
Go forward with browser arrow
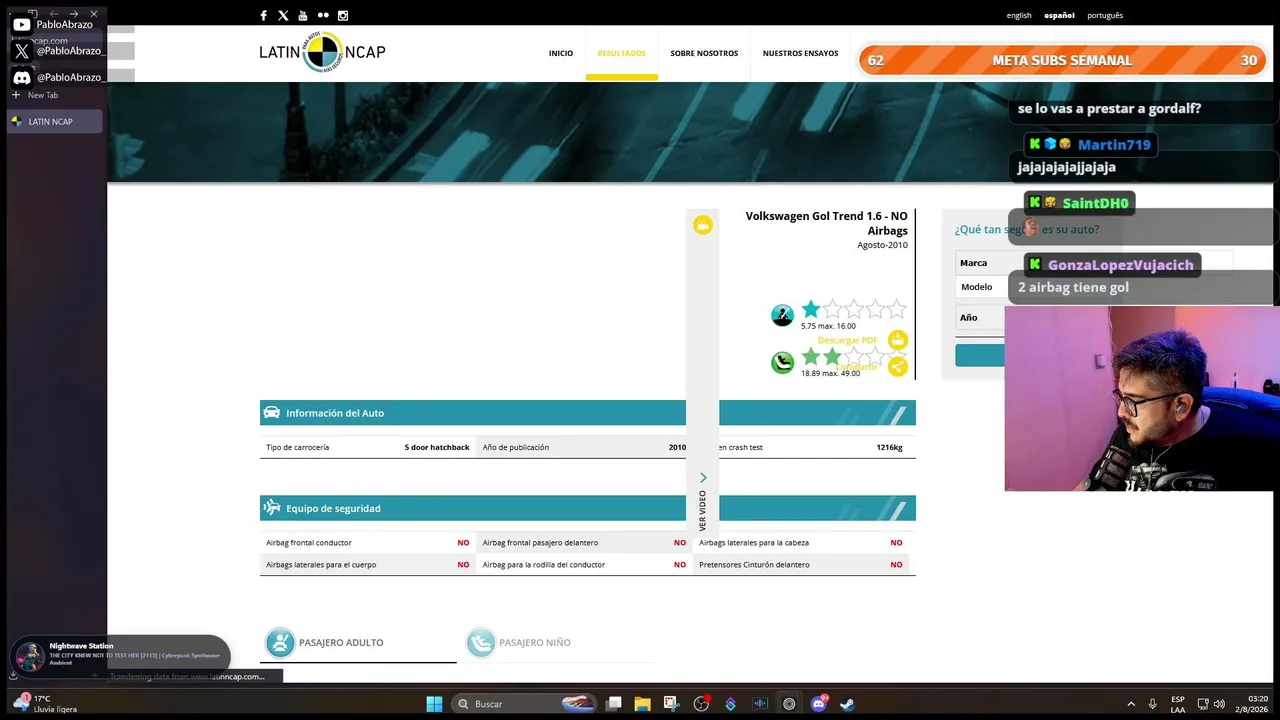[73, 14]
